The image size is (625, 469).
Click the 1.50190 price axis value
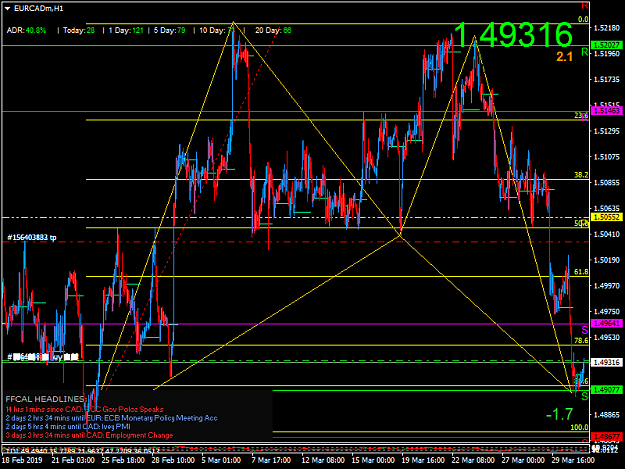[606, 260]
